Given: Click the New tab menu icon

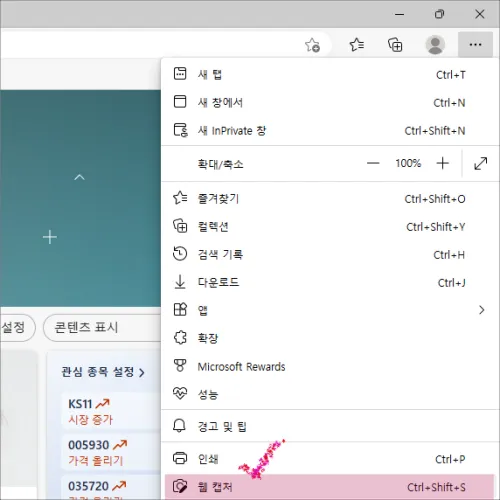Looking at the screenshot, I should pos(180,74).
